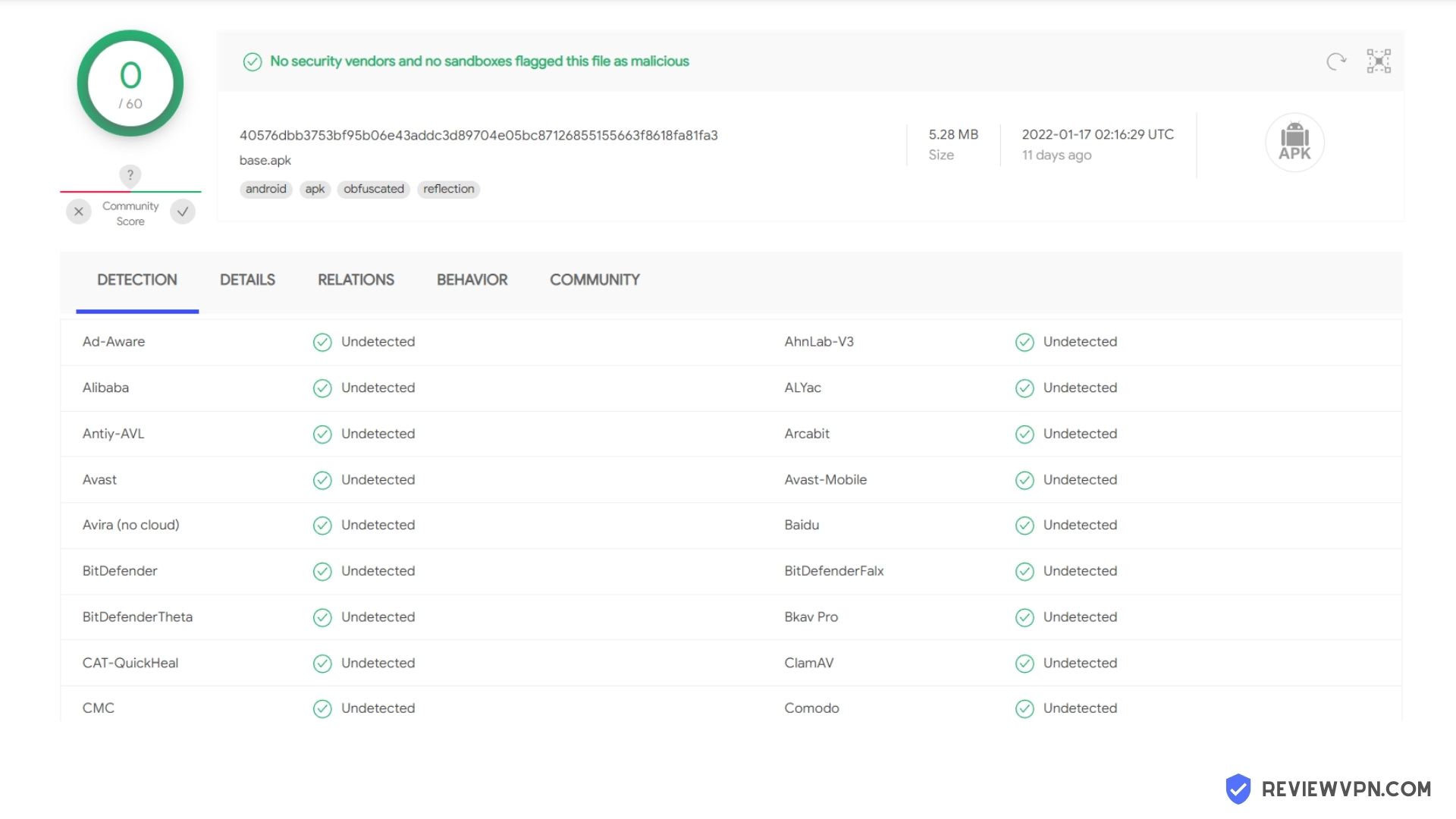Click the community score question mark

pos(130,175)
